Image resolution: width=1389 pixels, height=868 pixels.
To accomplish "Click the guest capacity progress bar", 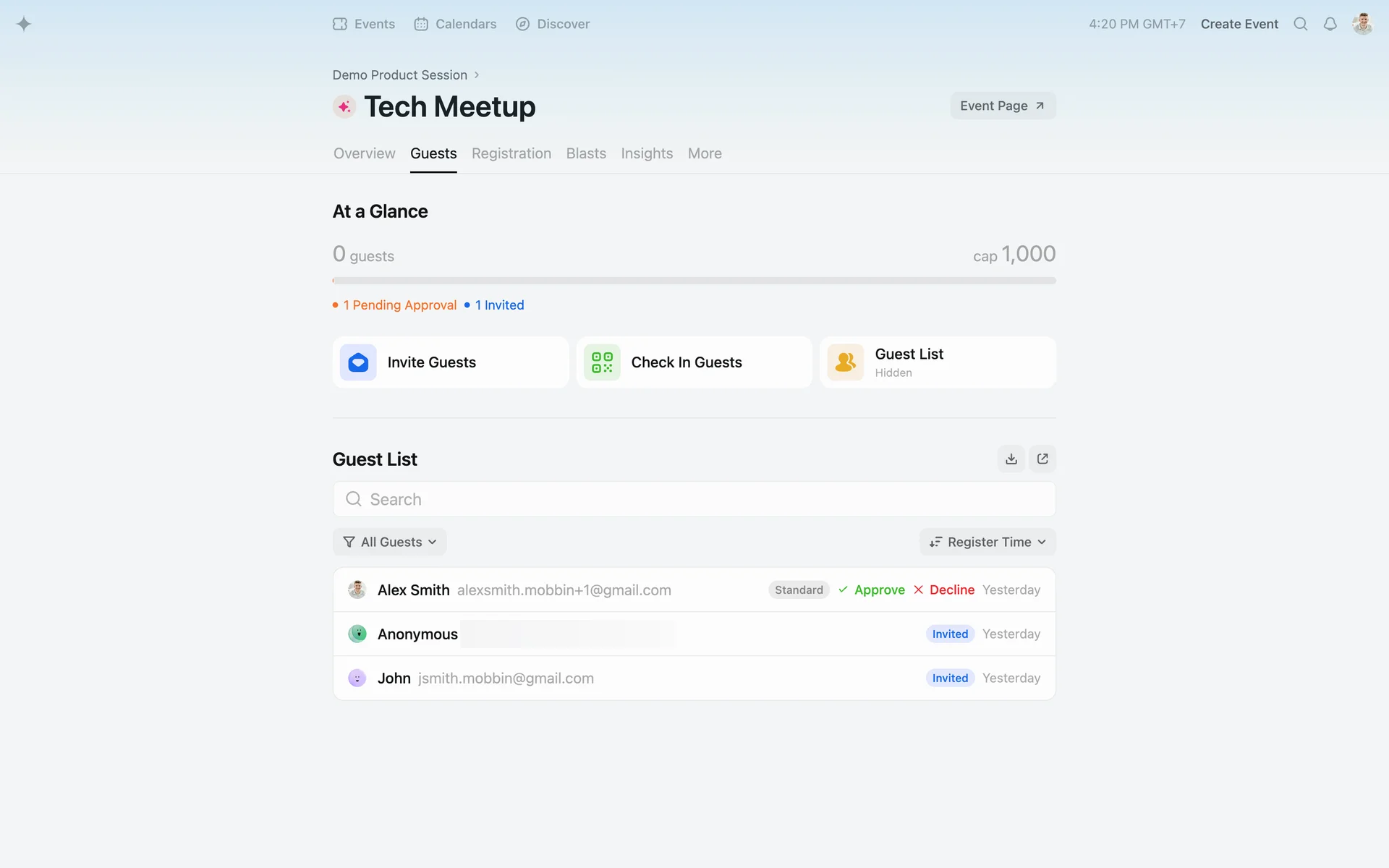I will pyautogui.click(x=694, y=281).
